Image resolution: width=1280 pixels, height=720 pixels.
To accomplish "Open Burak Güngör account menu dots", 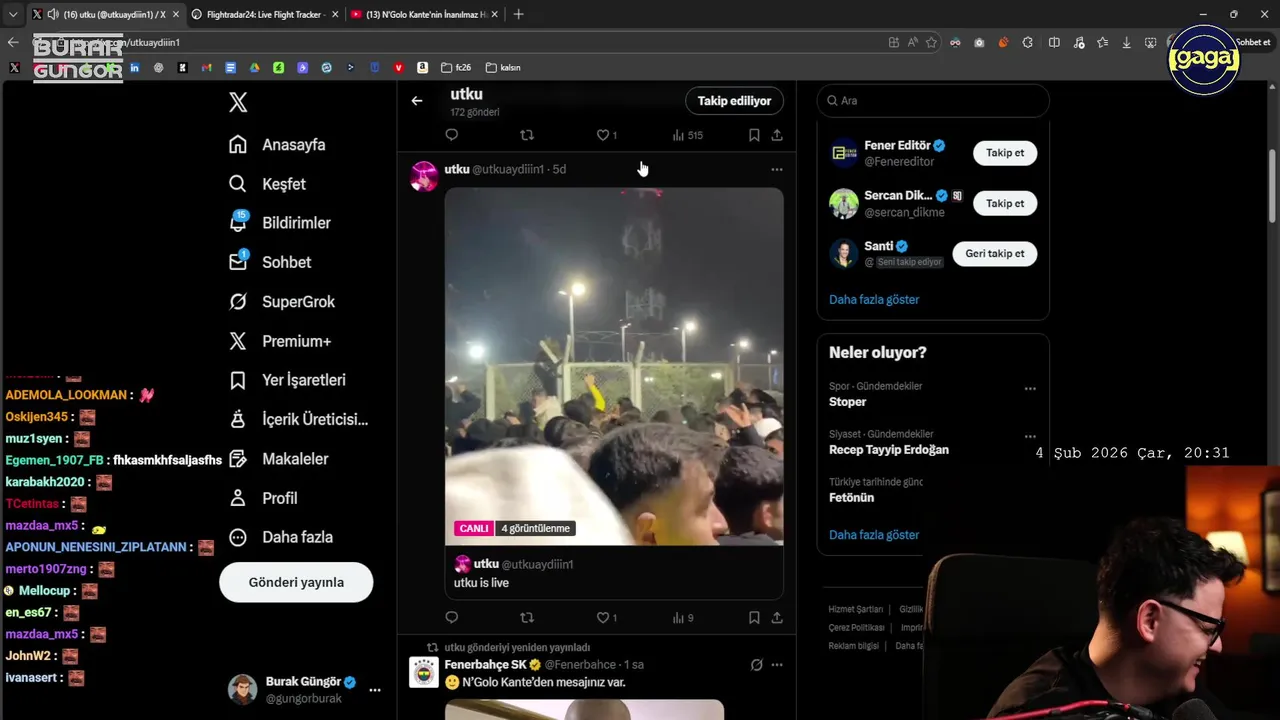I will coord(375,690).
